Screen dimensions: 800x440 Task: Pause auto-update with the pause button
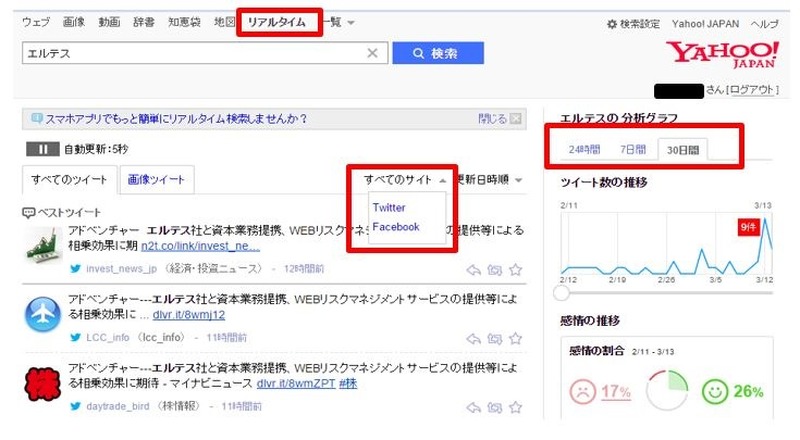42,149
